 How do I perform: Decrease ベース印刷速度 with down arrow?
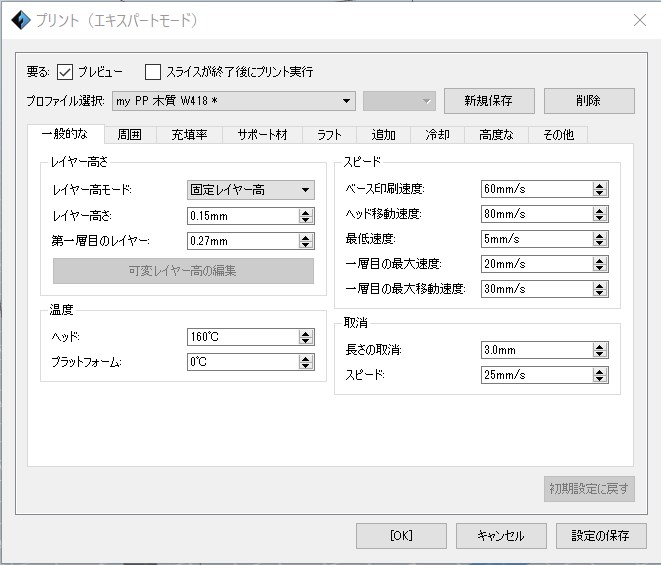coord(599,193)
